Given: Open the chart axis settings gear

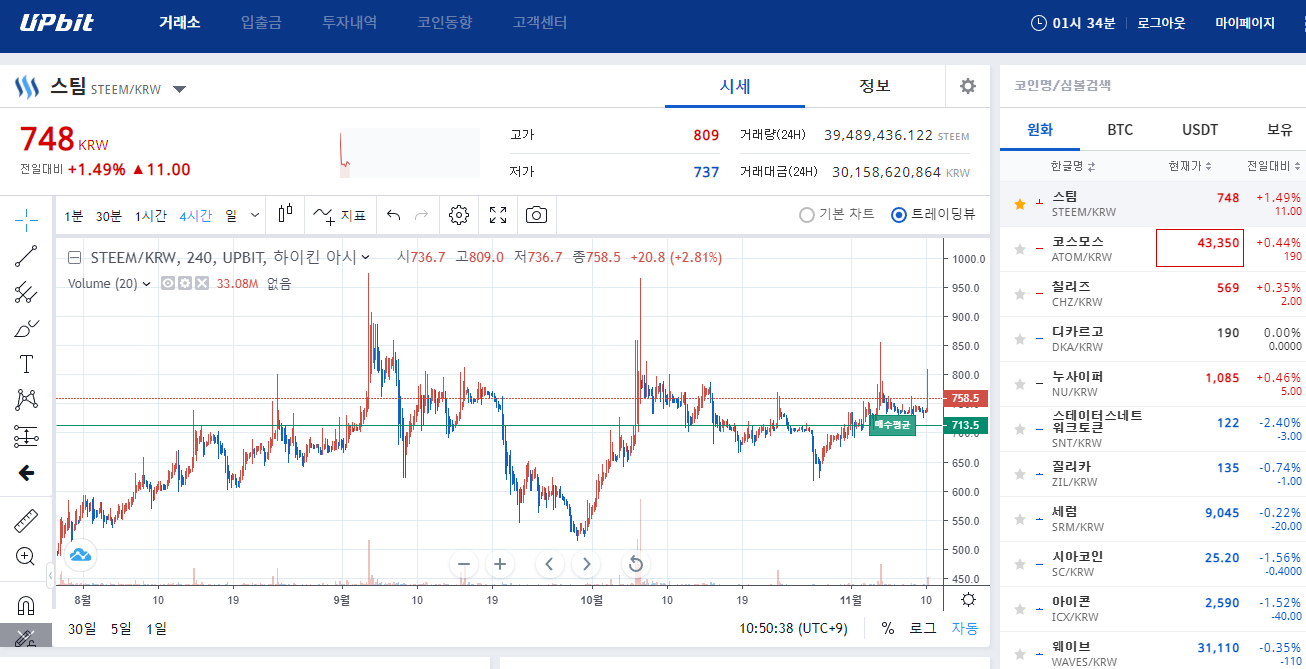Looking at the screenshot, I should [x=968, y=599].
